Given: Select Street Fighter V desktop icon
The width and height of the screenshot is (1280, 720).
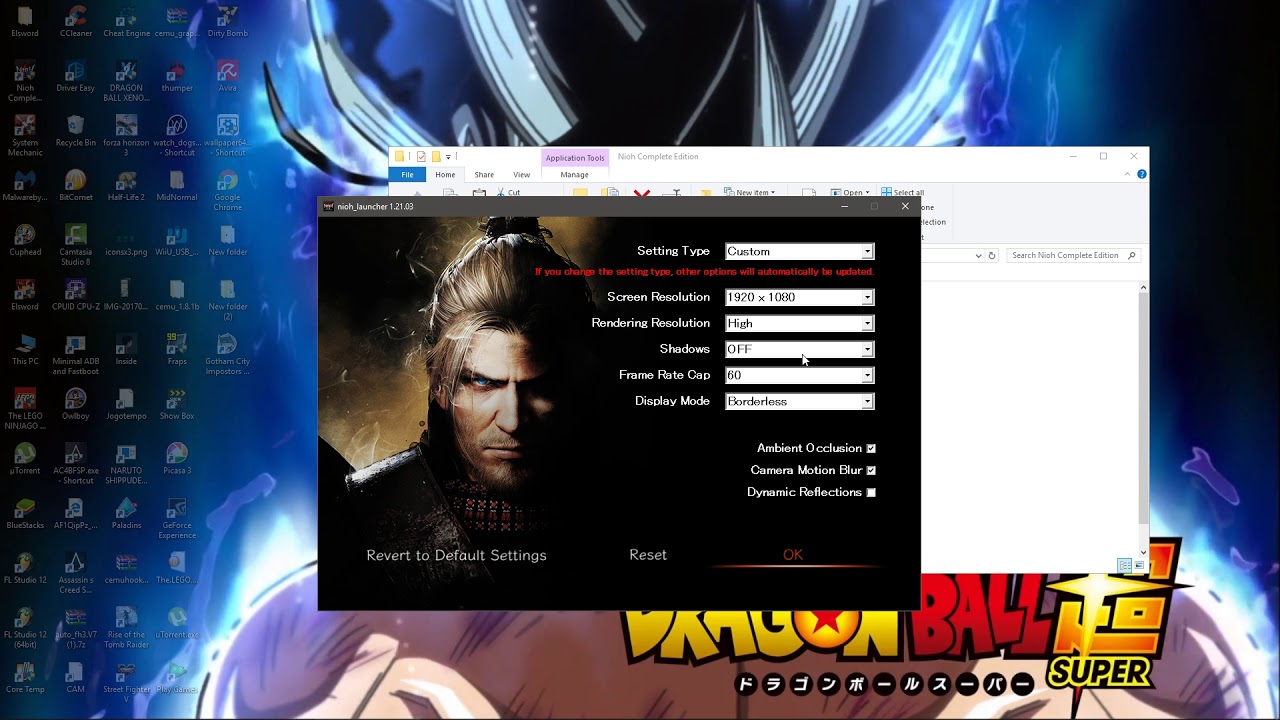Looking at the screenshot, I should 126,683.
